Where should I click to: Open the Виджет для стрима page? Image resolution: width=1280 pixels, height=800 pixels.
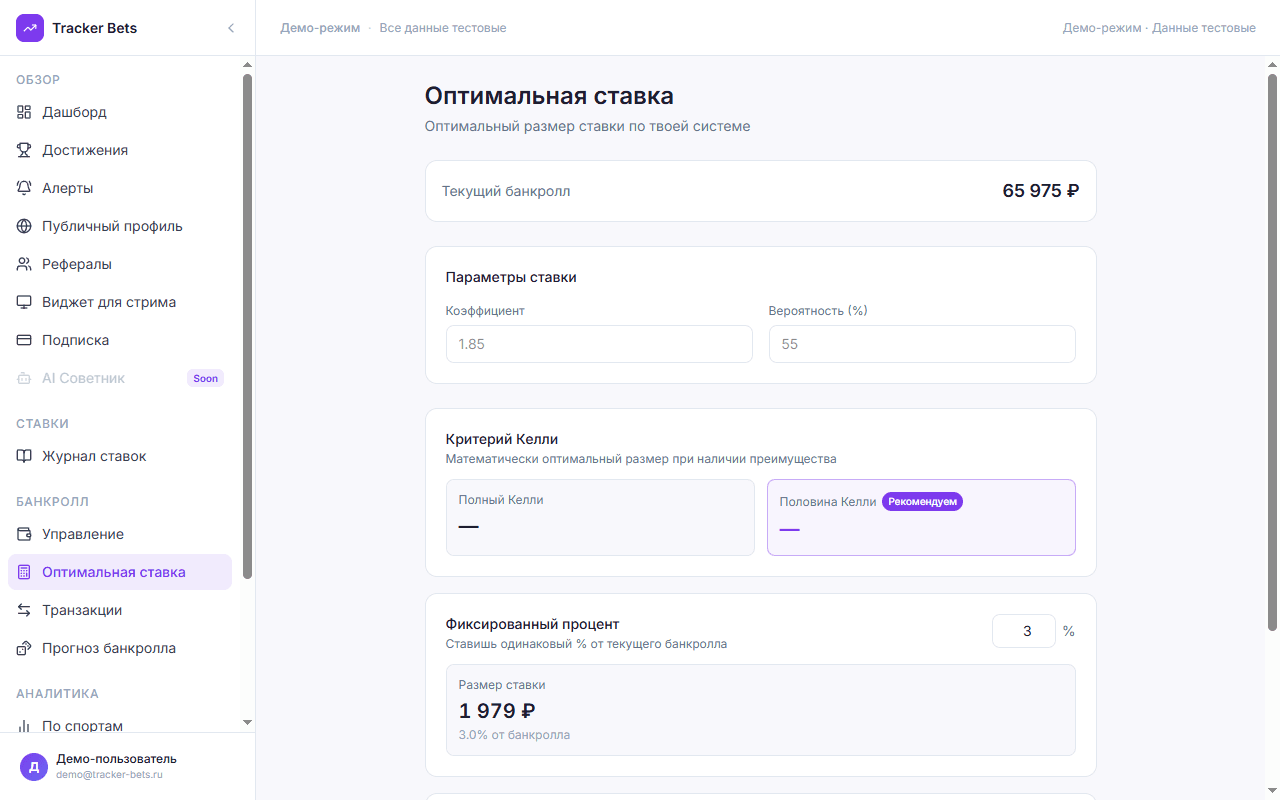(x=120, y=302)
